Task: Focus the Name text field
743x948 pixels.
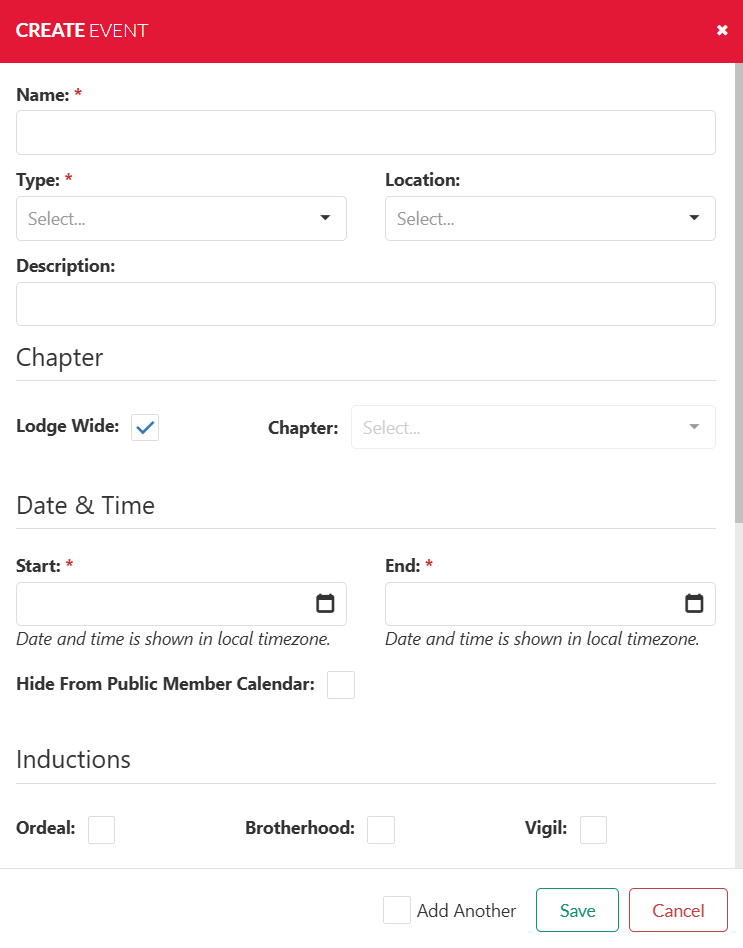Action: (366, 133)
